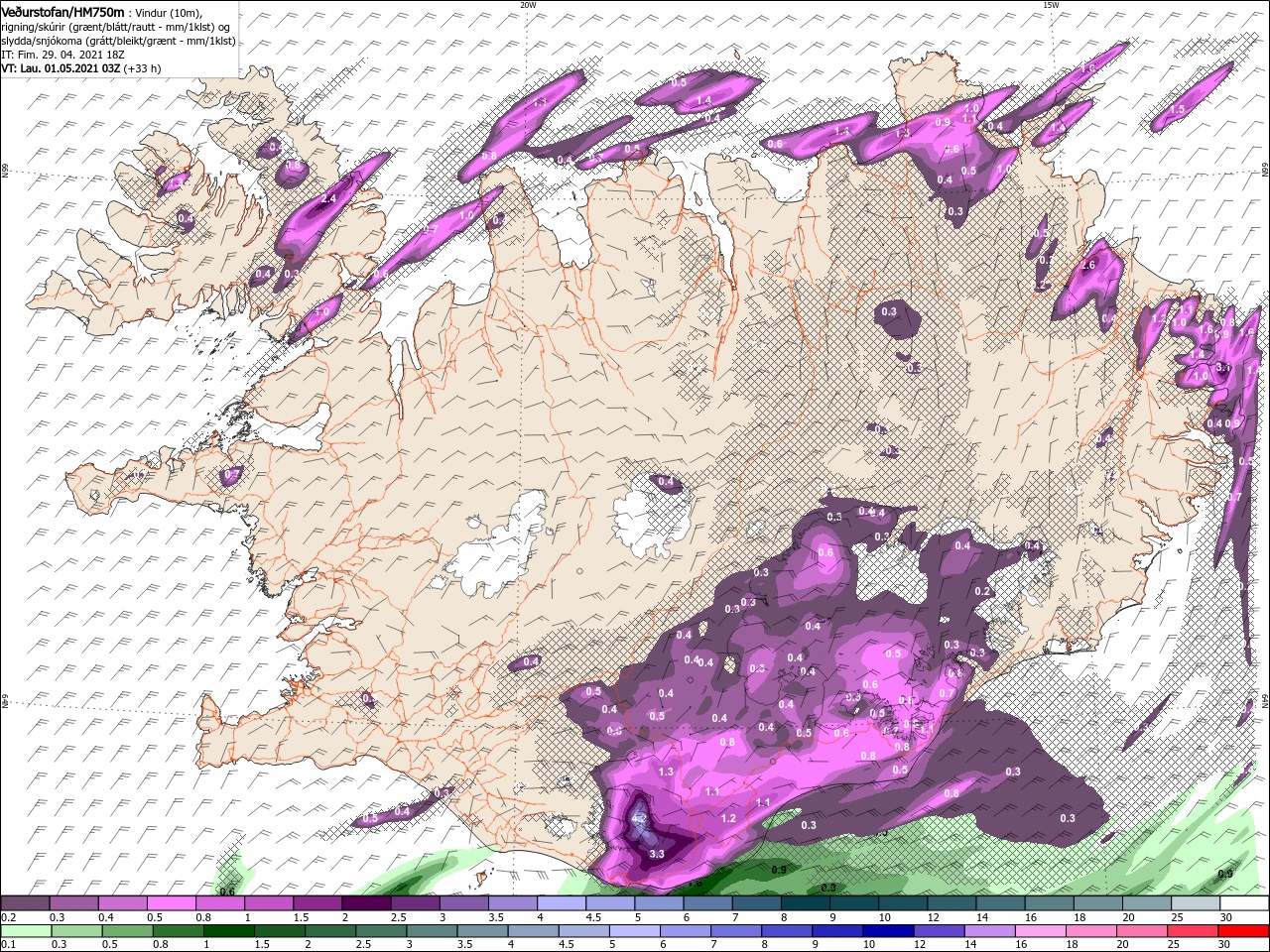1270x952 pixels.
Task: Click the 0.1 pale green swatch in lower legend
Action: pos(25,930)
